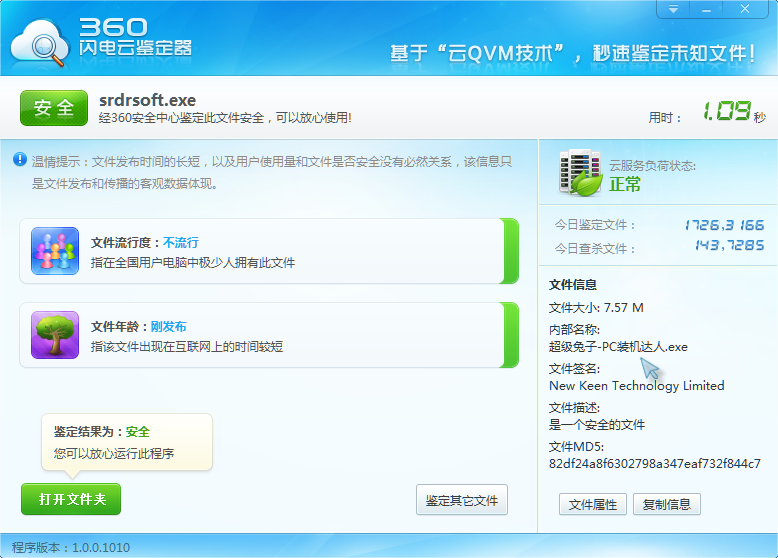This screenshot has height=558, width=778.
Task: Click the 刚发布 file age value
Action: click(x=169, y=326)
